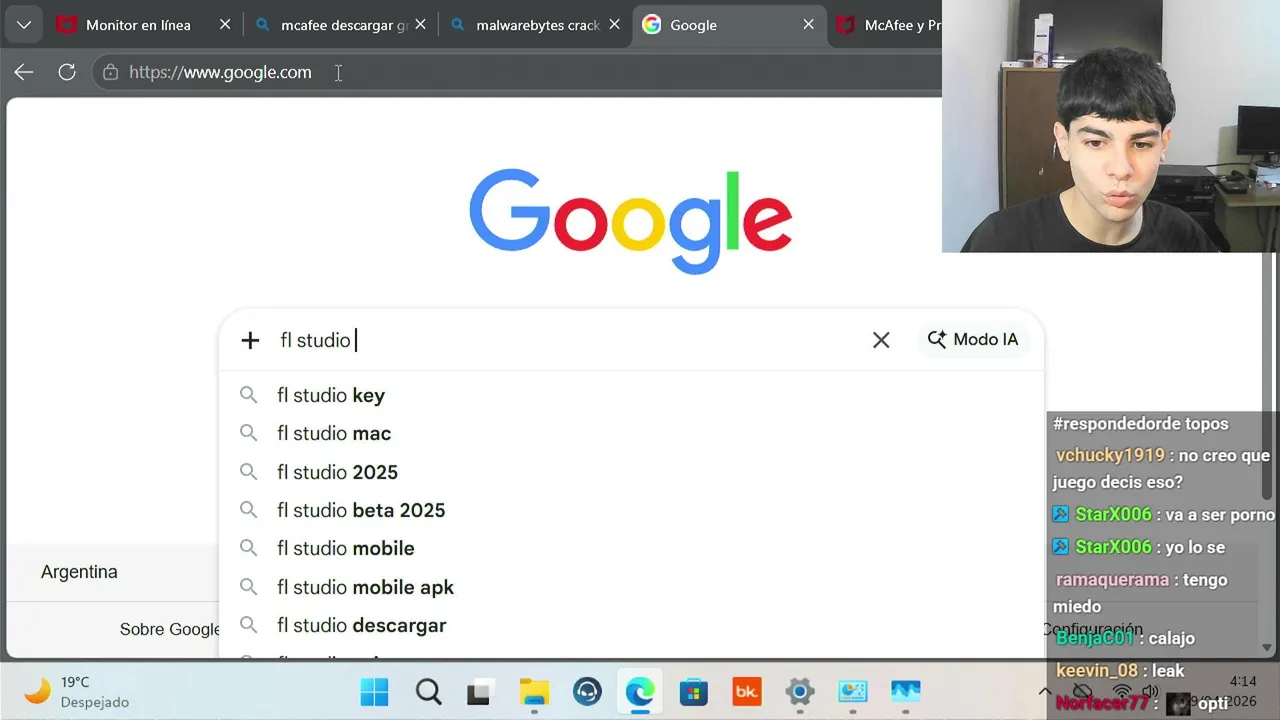Screen dimensions: 1280x720
Task: Clear the search text with the X icon
Action: tap(881, 340)
